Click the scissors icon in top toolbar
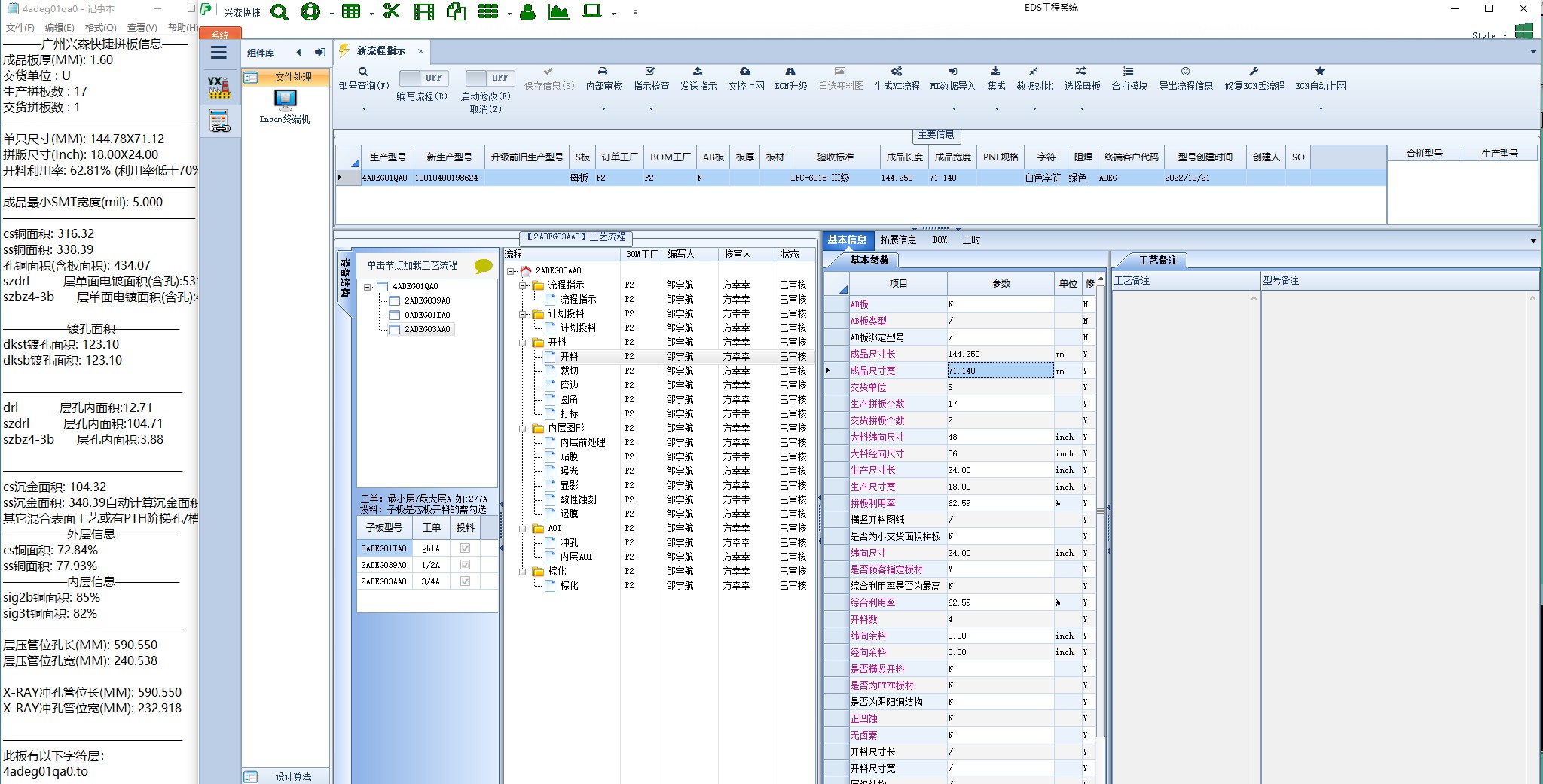 coord(391,11)
